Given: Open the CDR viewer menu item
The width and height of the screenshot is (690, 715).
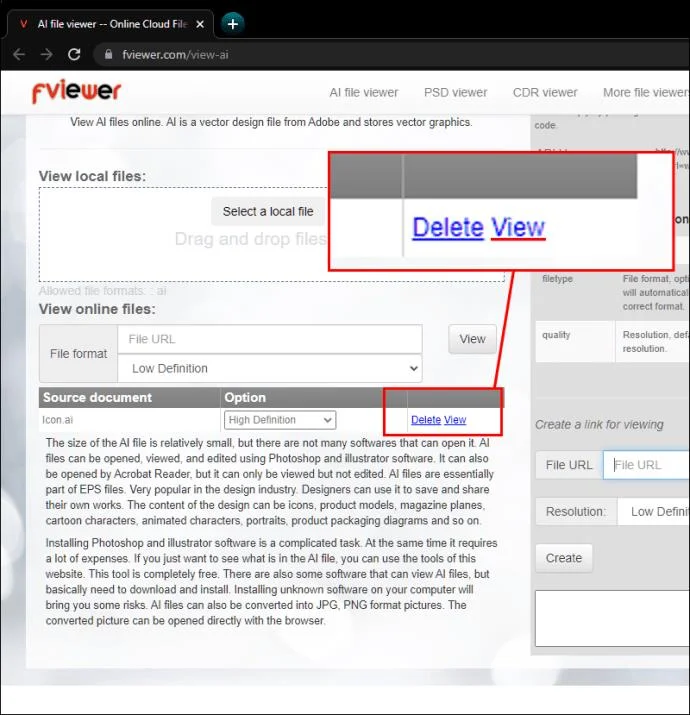Looking at the screenshot, I should (x=545, y=93).
